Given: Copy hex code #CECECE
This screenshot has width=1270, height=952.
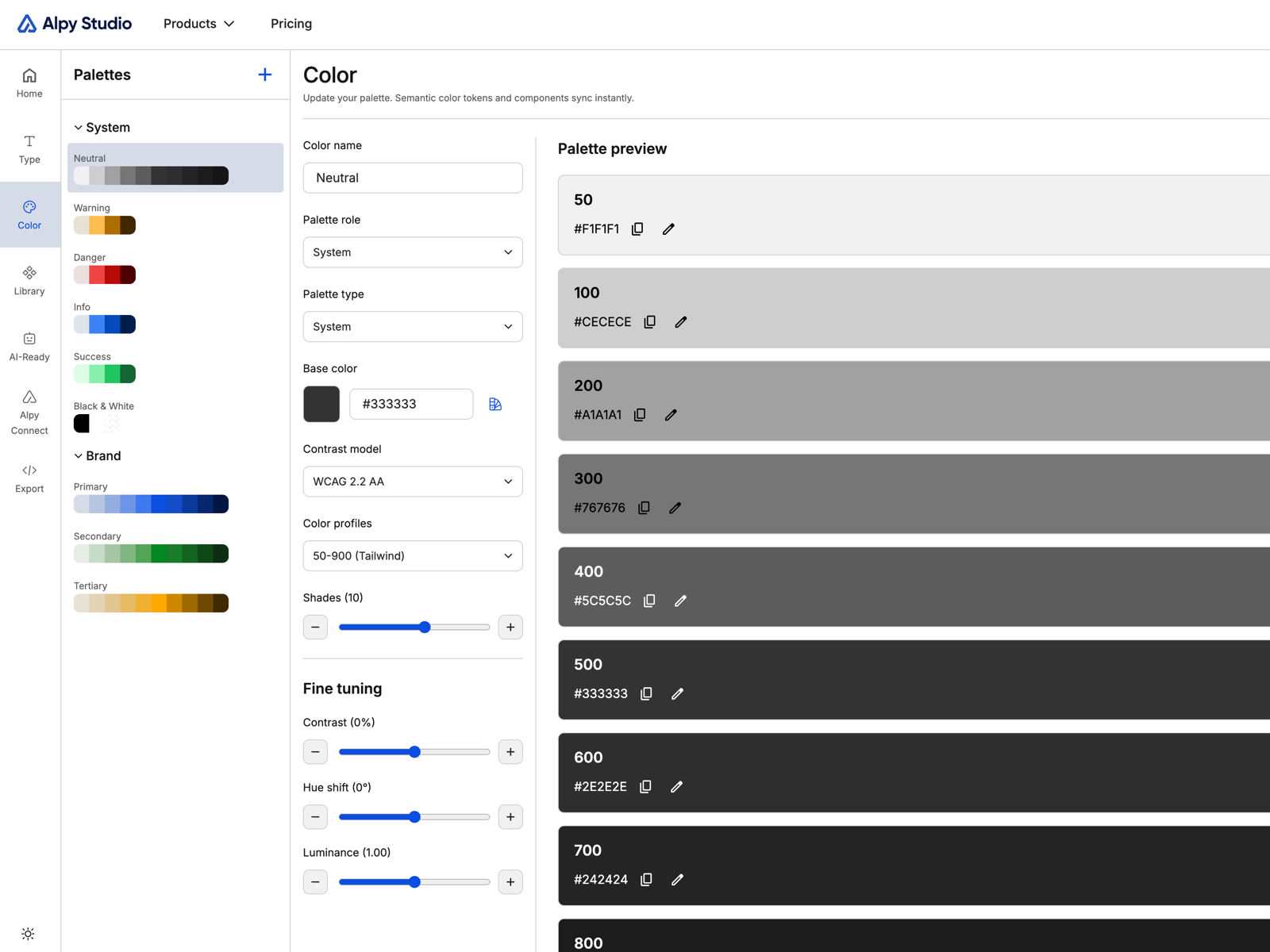Looking at the screenshot, I should [649, 321].
